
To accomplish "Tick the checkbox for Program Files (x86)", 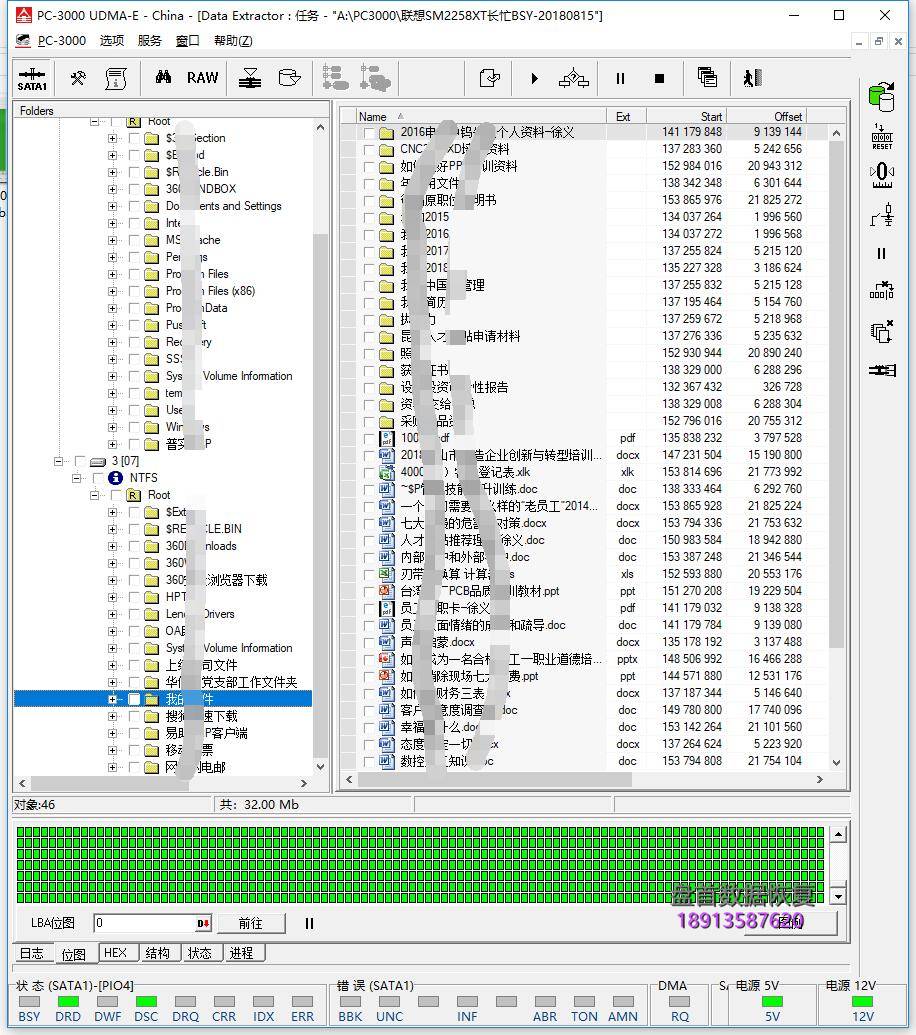I will pos(134,291).
